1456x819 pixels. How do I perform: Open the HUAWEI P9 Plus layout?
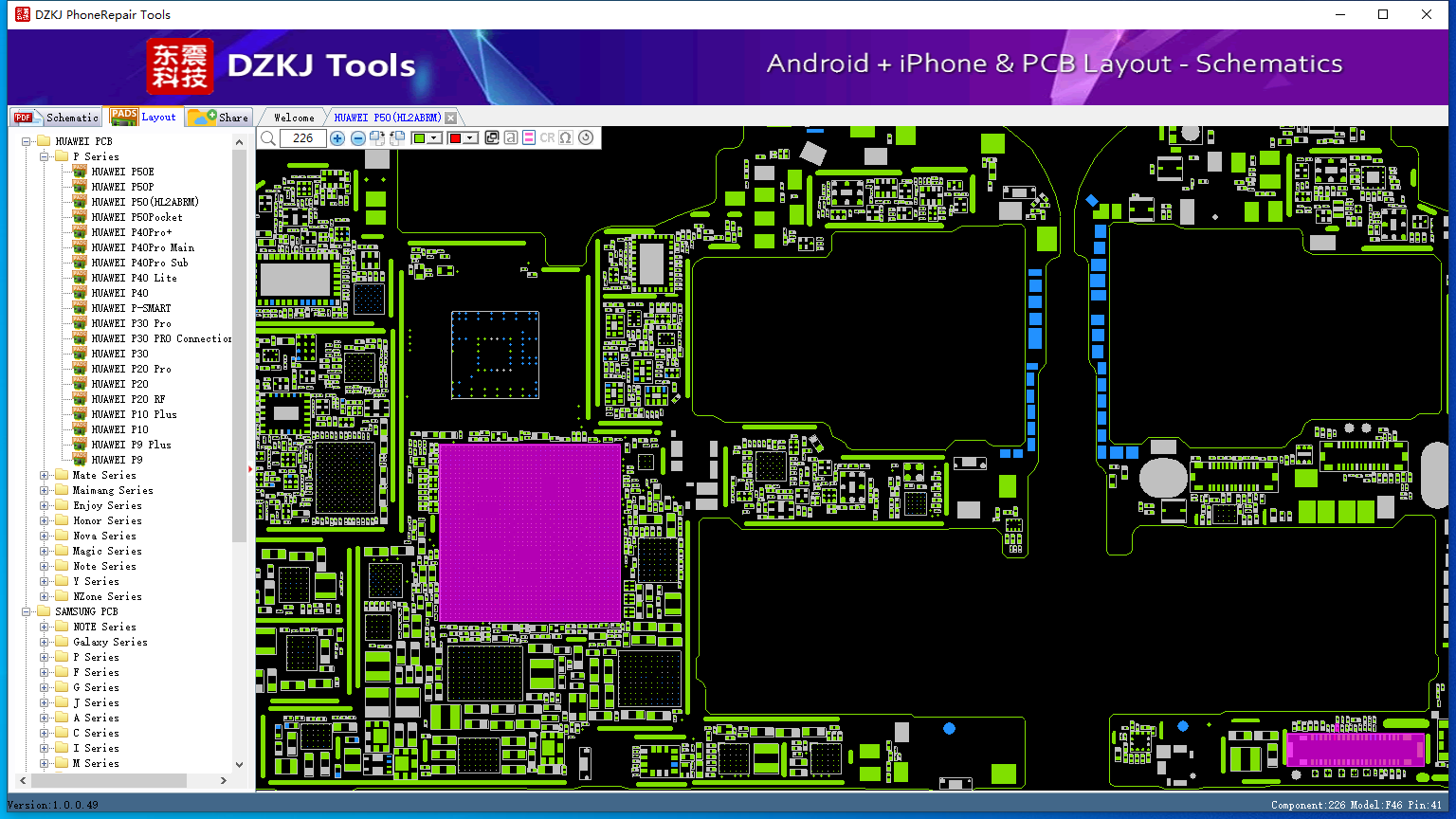point(131,445)
